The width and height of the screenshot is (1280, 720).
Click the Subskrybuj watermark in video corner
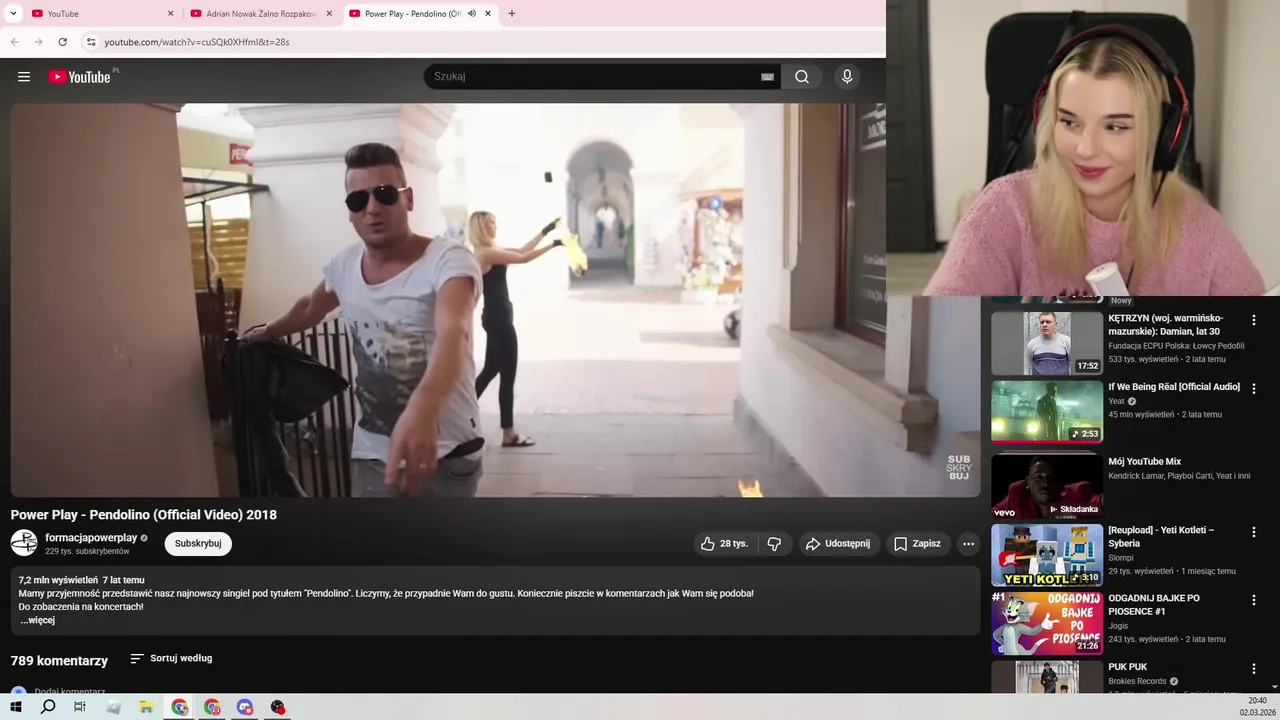click(x=959, y=468)
